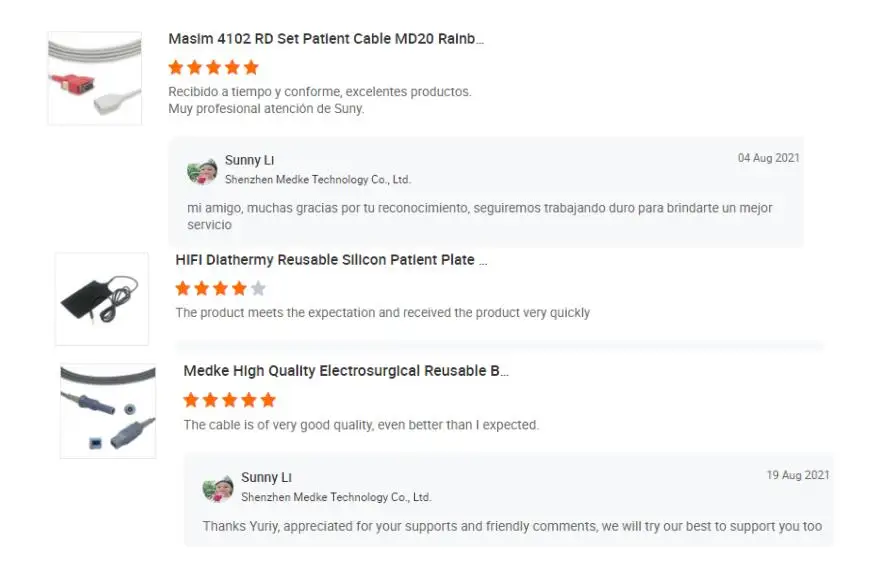
Task: Click the grey fifth star on HIFI Diathermy review
Action: (258, 289)
